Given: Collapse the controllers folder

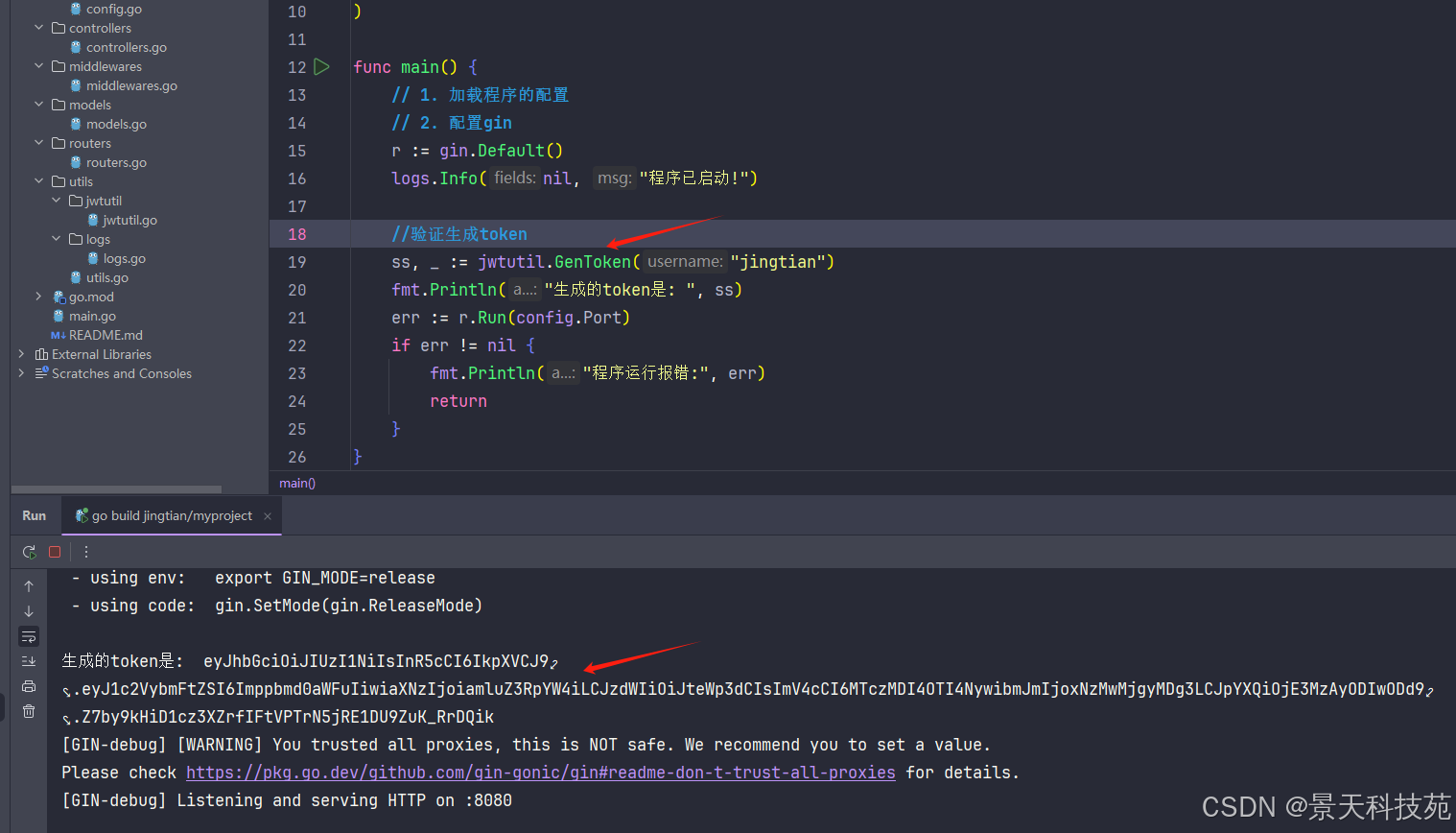Looking at the screenshot, I should [x=38, y=28].
